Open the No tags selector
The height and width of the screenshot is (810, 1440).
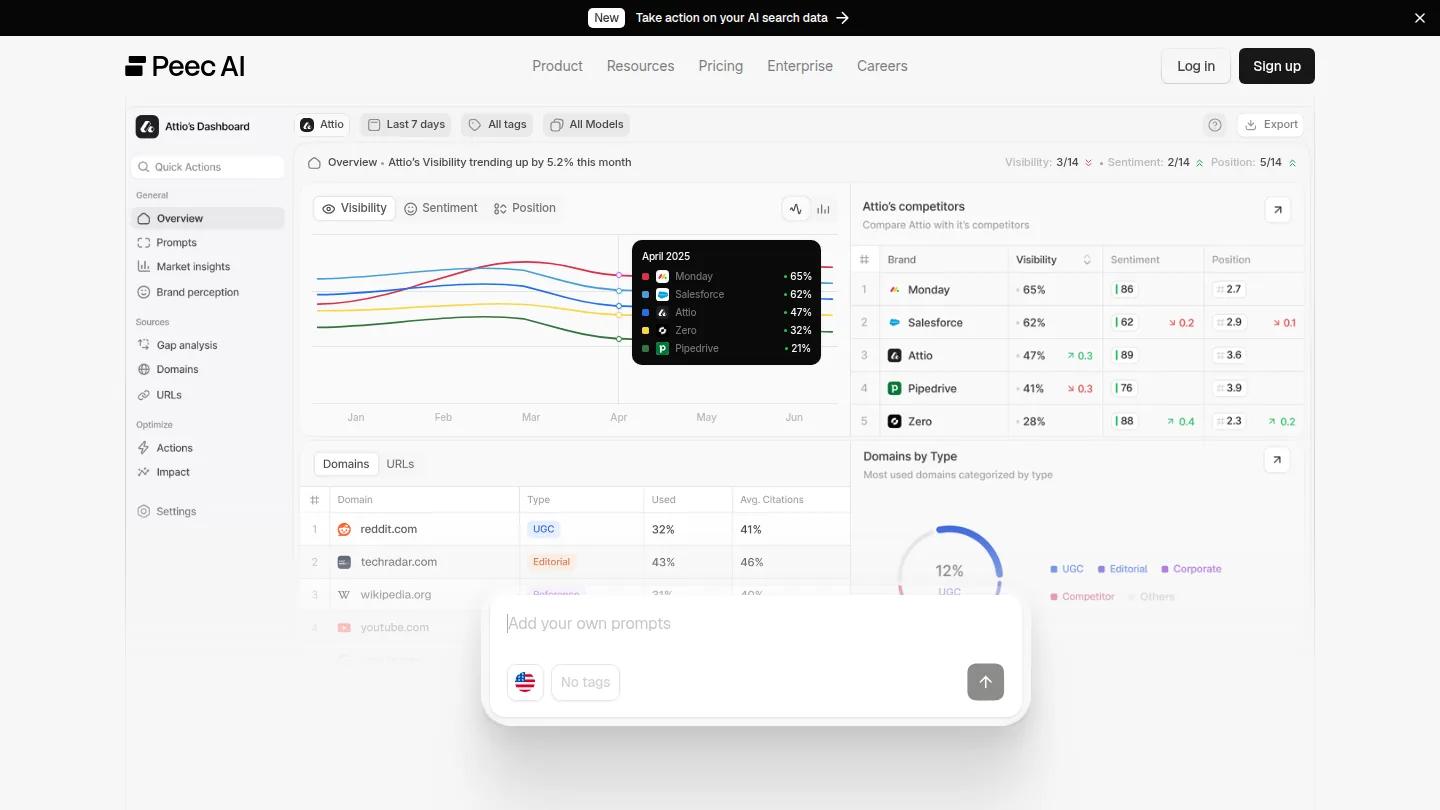tap(585, 682)
